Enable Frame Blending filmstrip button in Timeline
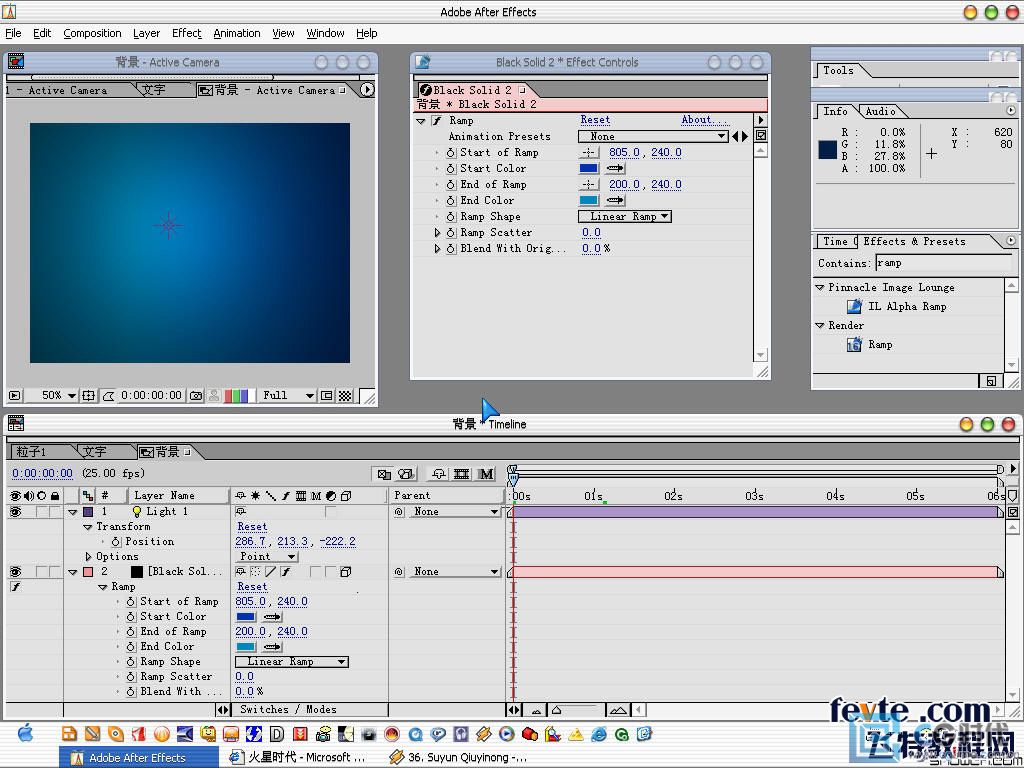 click(462, 474)
